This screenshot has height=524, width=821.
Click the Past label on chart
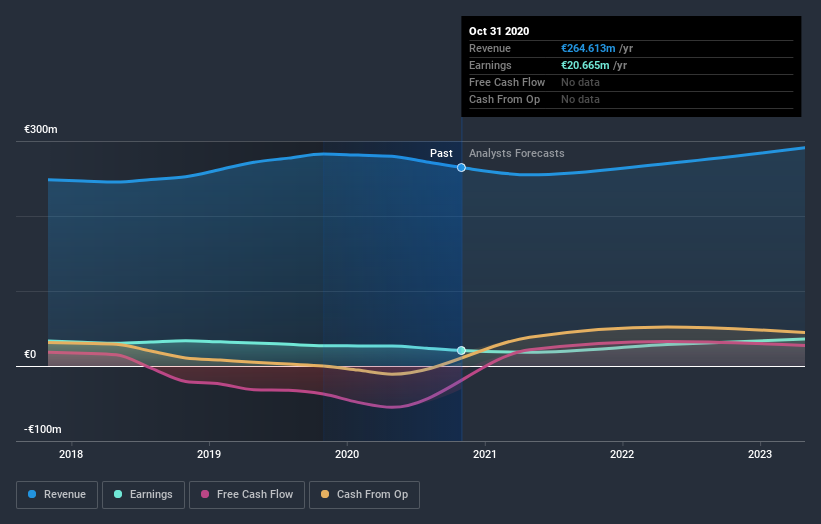441,153
